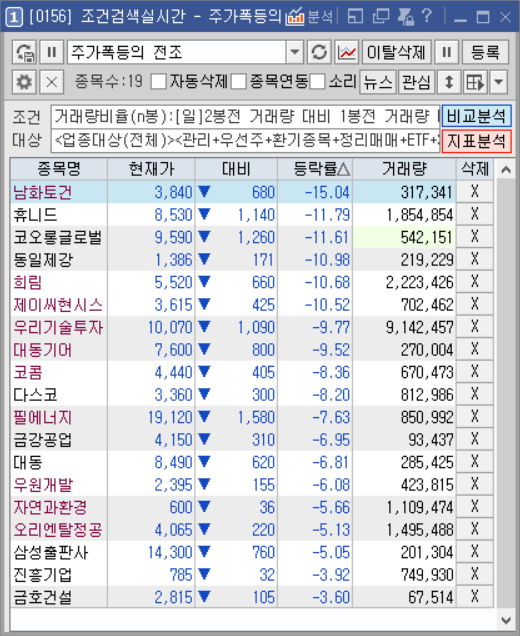Delete 희림 row with X
520x636 pixels.
coord(475,281)
